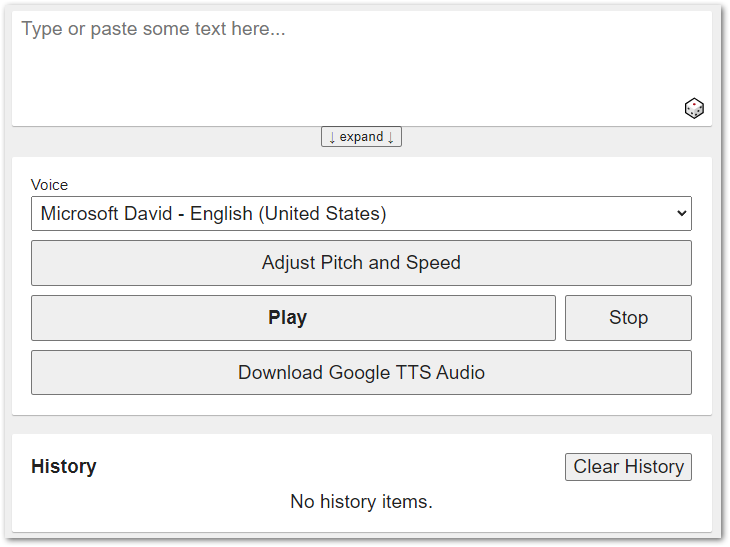Click the 'History' section heading
Screen dimensions: 730x547
[x=64, y=467]
